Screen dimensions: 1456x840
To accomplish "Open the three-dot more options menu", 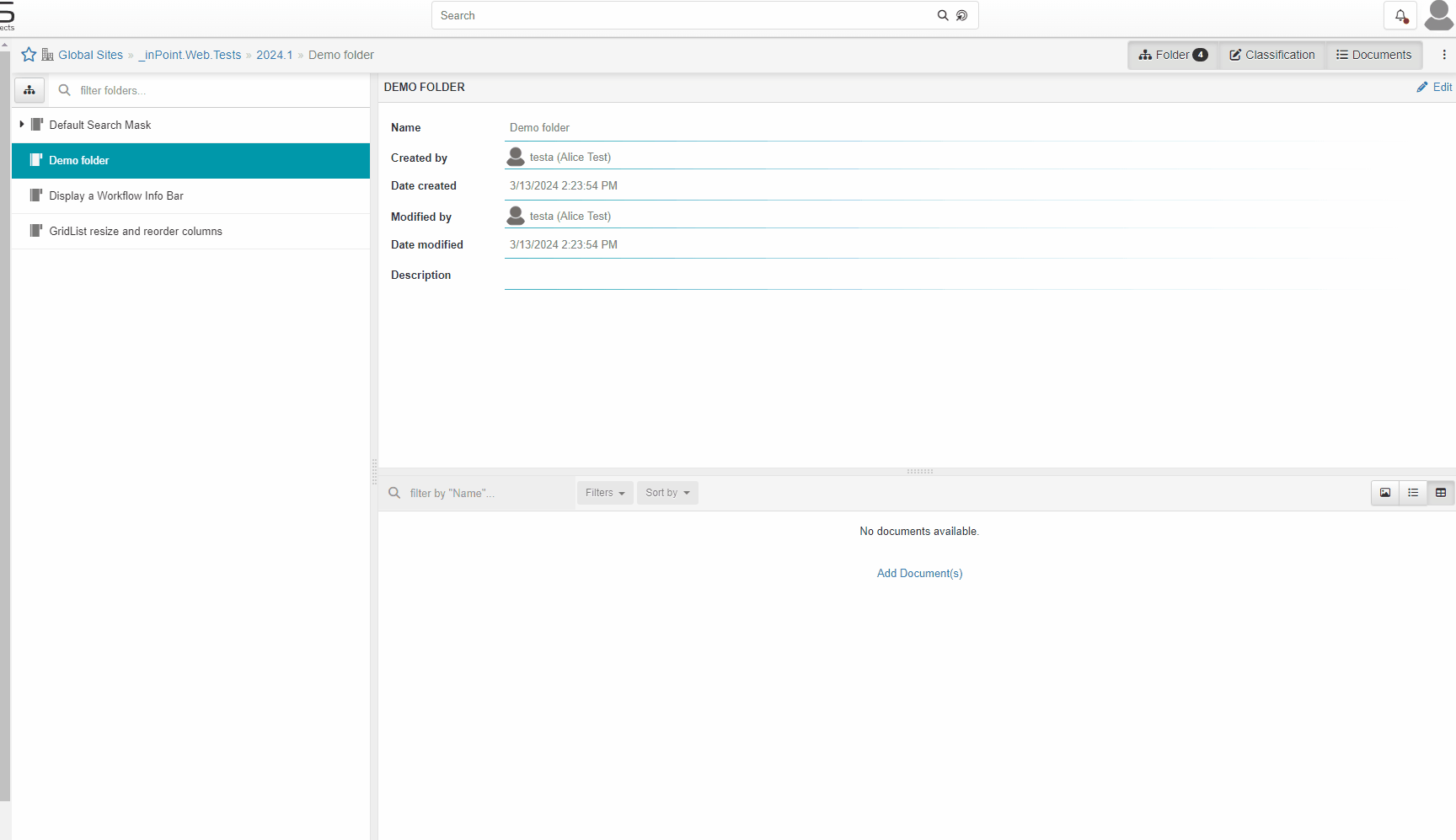I will coord(1444,55).
